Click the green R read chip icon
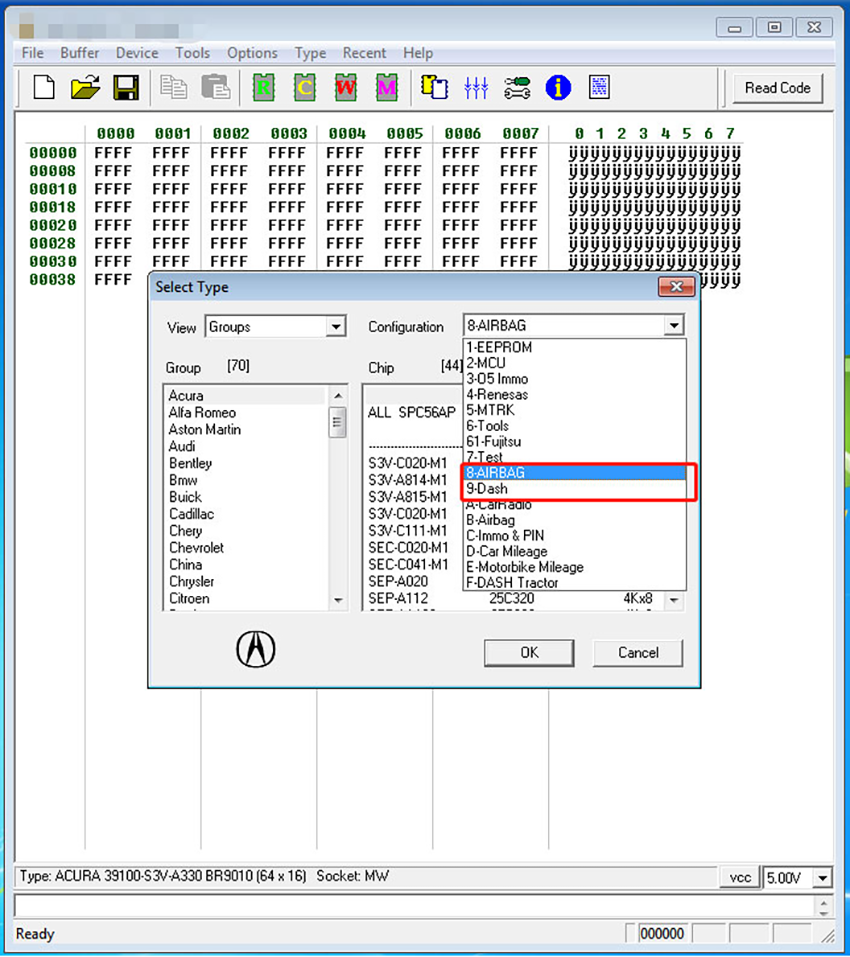850x957 pixels. pyautogui.click(x=264, y=87)
